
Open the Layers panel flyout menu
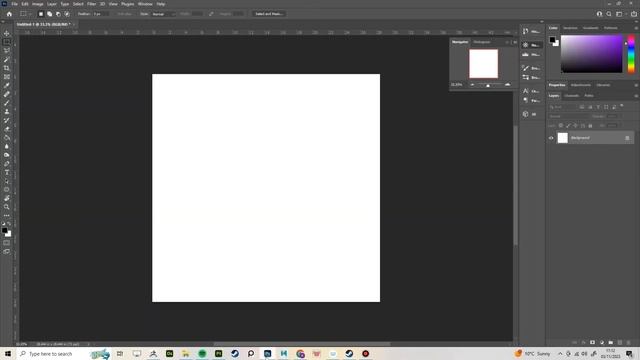pyautogui.click(x=636, y=96)
